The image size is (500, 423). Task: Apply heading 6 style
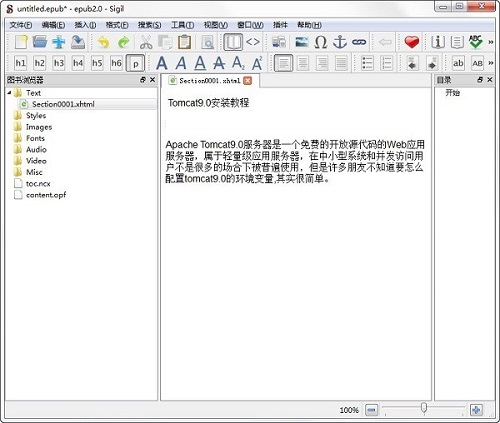pyautogui.click(x=116, y=63)
